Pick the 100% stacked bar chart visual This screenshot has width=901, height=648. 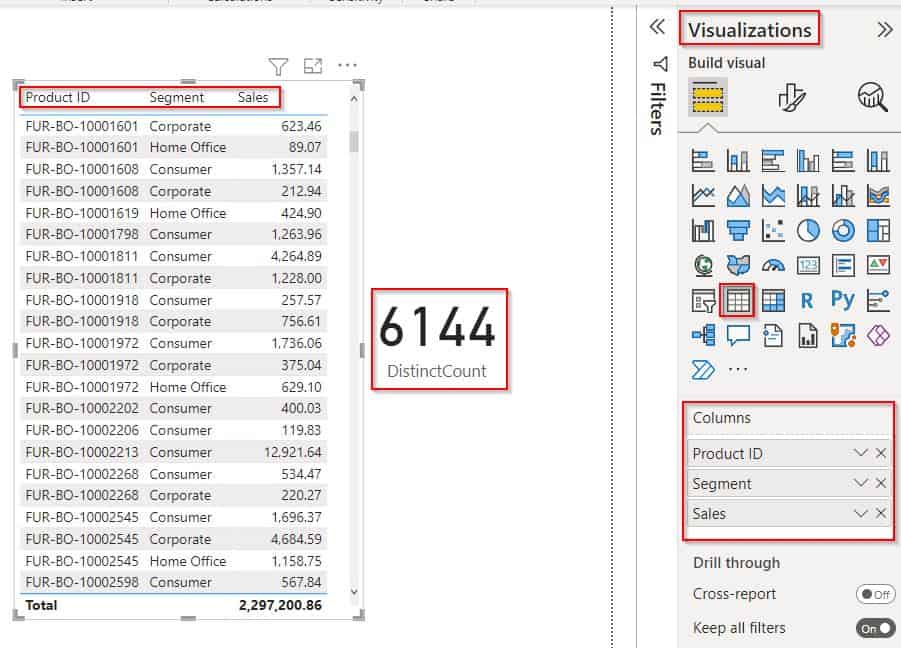[x=843, y=161]
